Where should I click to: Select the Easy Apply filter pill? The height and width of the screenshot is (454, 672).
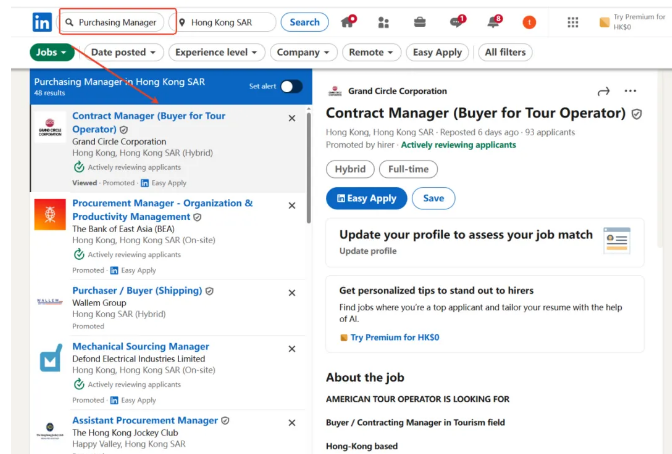(x=437, y=52)
